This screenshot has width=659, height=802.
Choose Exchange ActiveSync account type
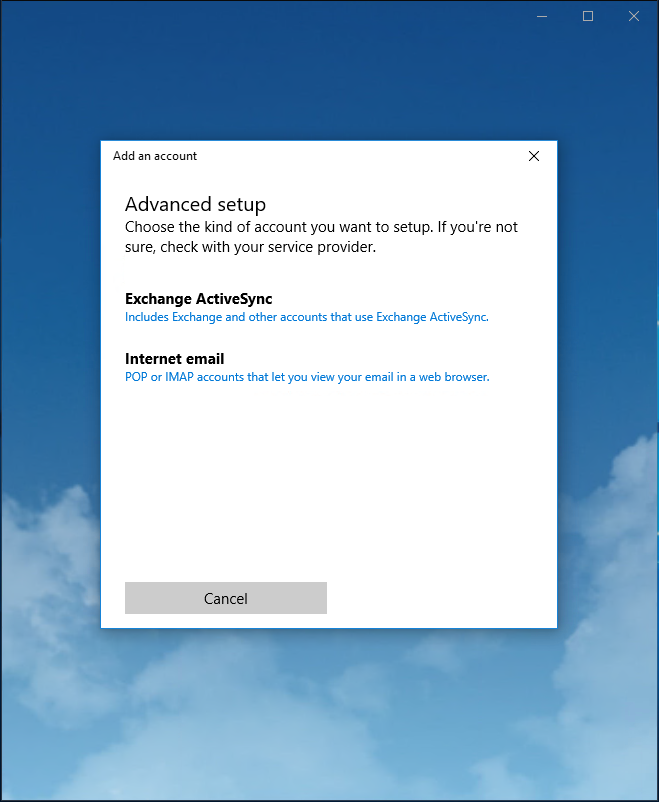click(x=199, y=299)
